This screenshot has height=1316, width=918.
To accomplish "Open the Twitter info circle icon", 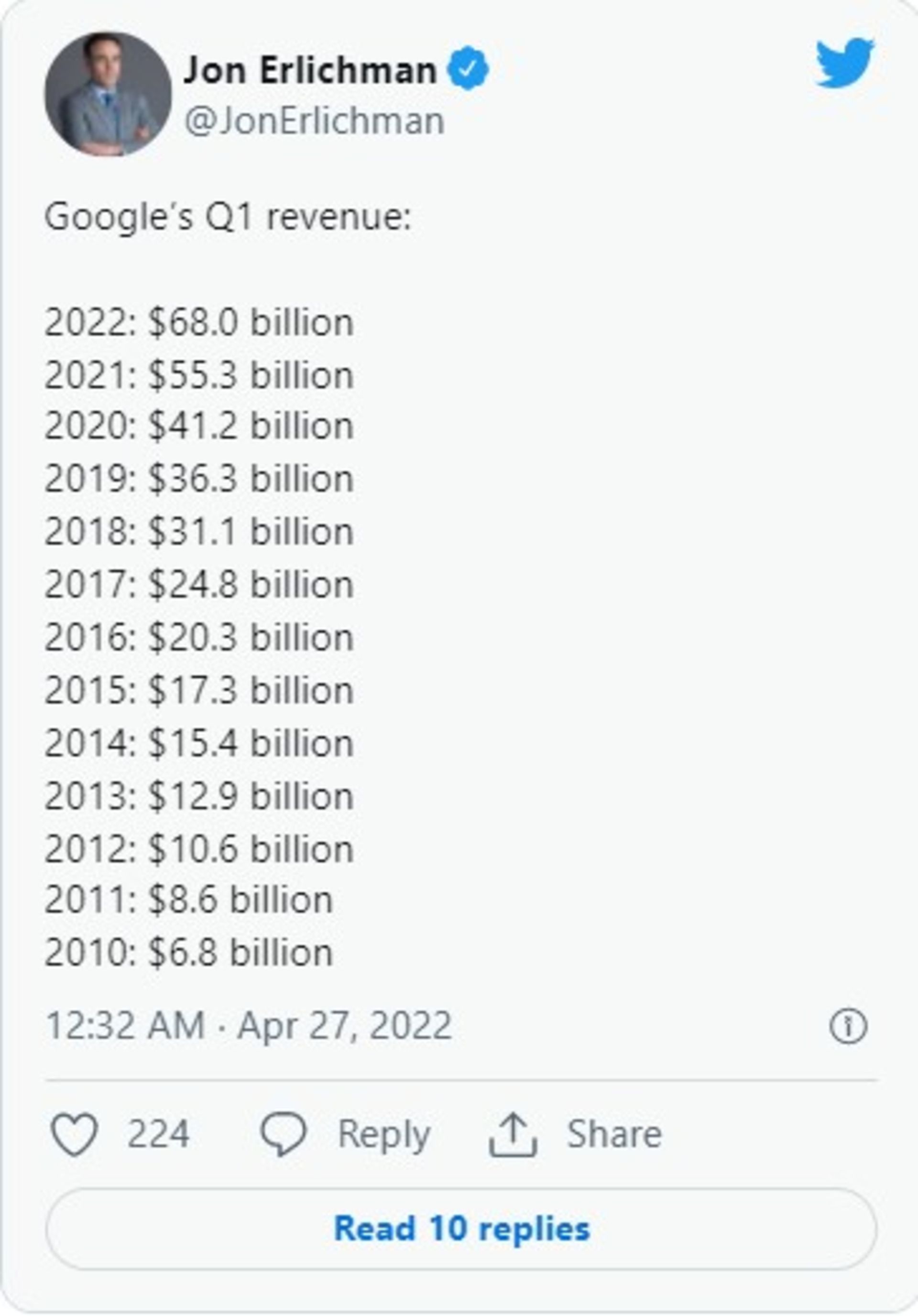I will tap(848, 1025).
